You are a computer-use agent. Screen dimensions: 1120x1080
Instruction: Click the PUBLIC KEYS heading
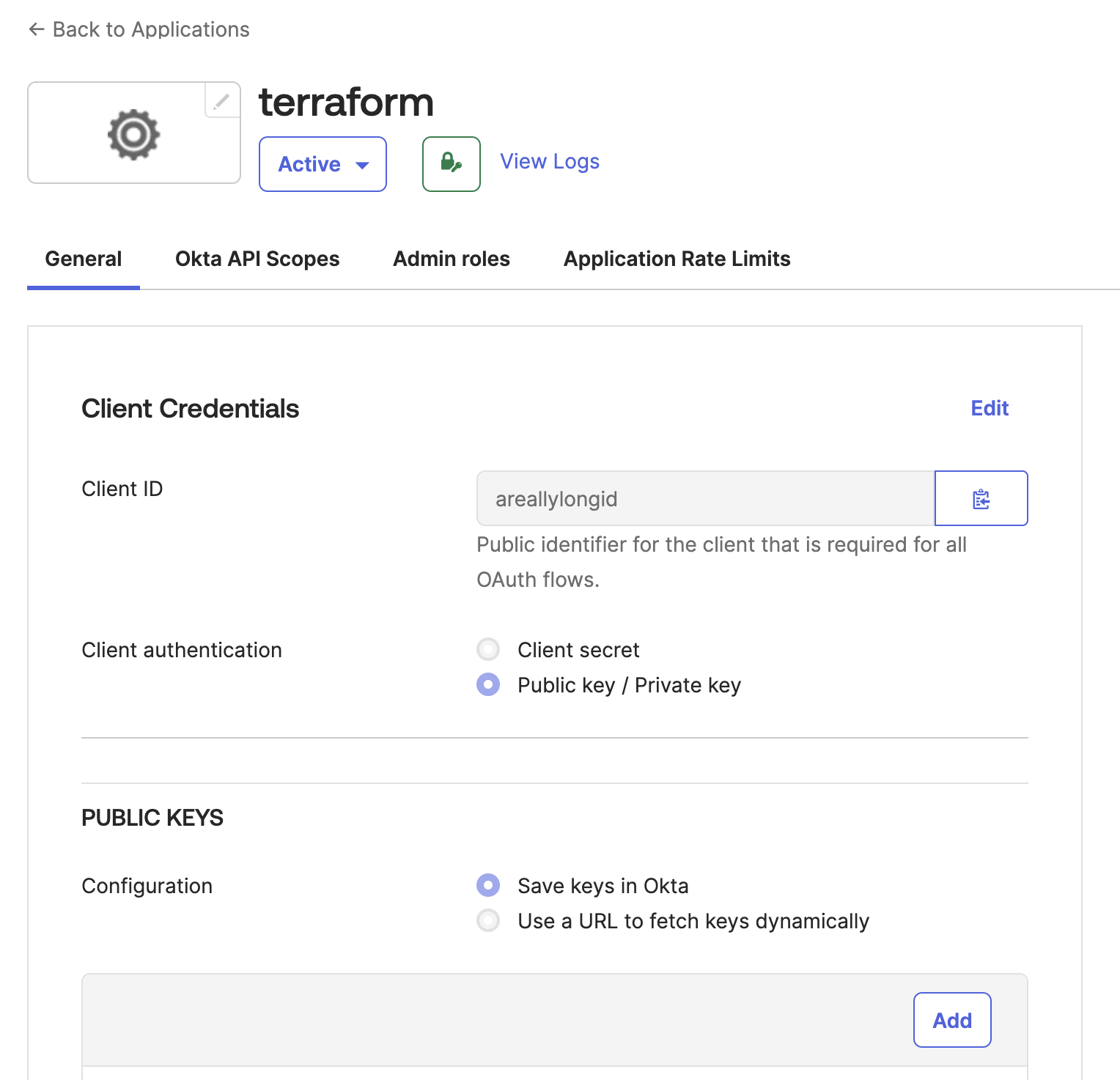coord(152,818)
